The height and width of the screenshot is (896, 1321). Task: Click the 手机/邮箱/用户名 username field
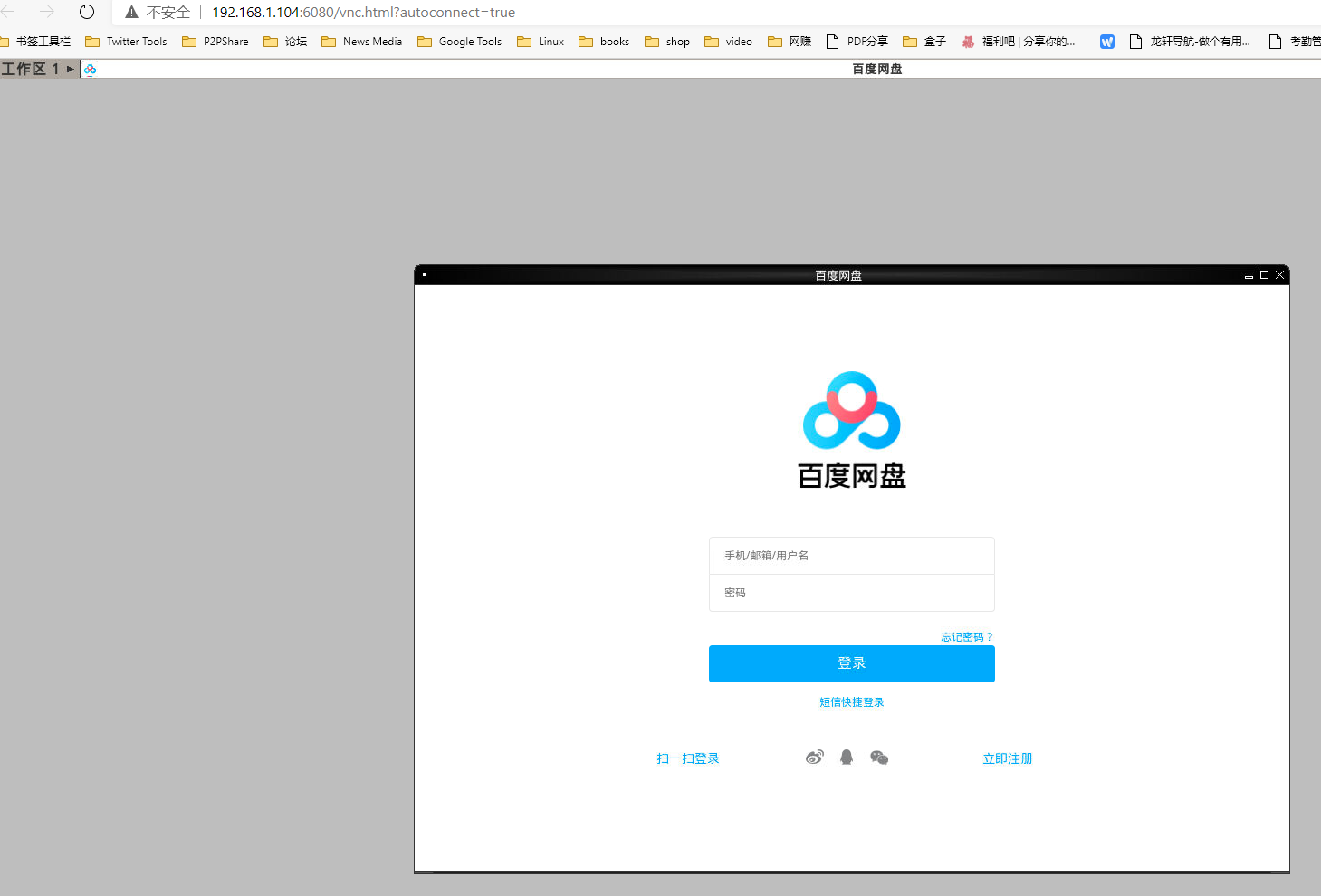(852, 556)
